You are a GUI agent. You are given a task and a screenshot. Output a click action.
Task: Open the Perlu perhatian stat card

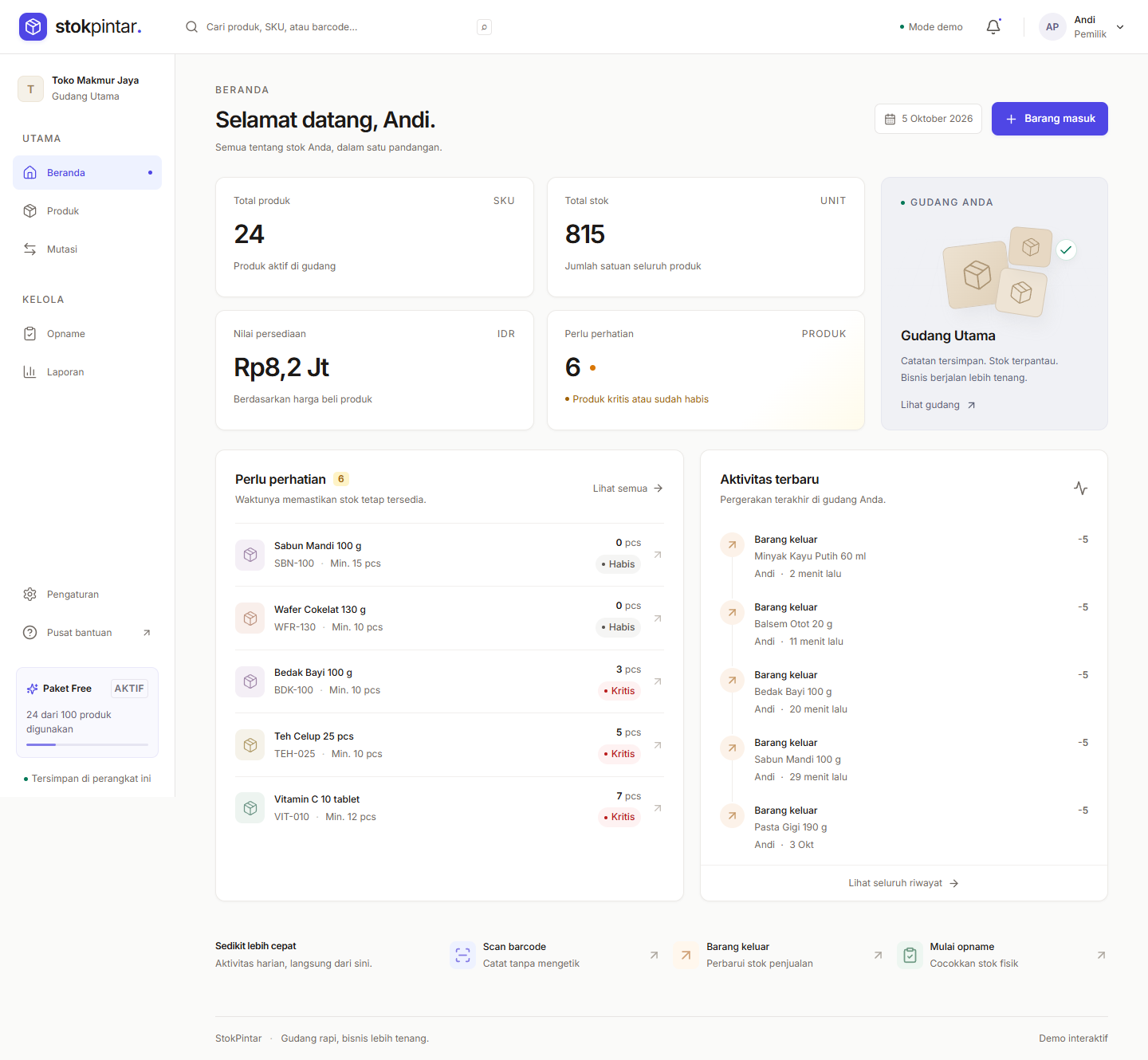coord(706,370)
